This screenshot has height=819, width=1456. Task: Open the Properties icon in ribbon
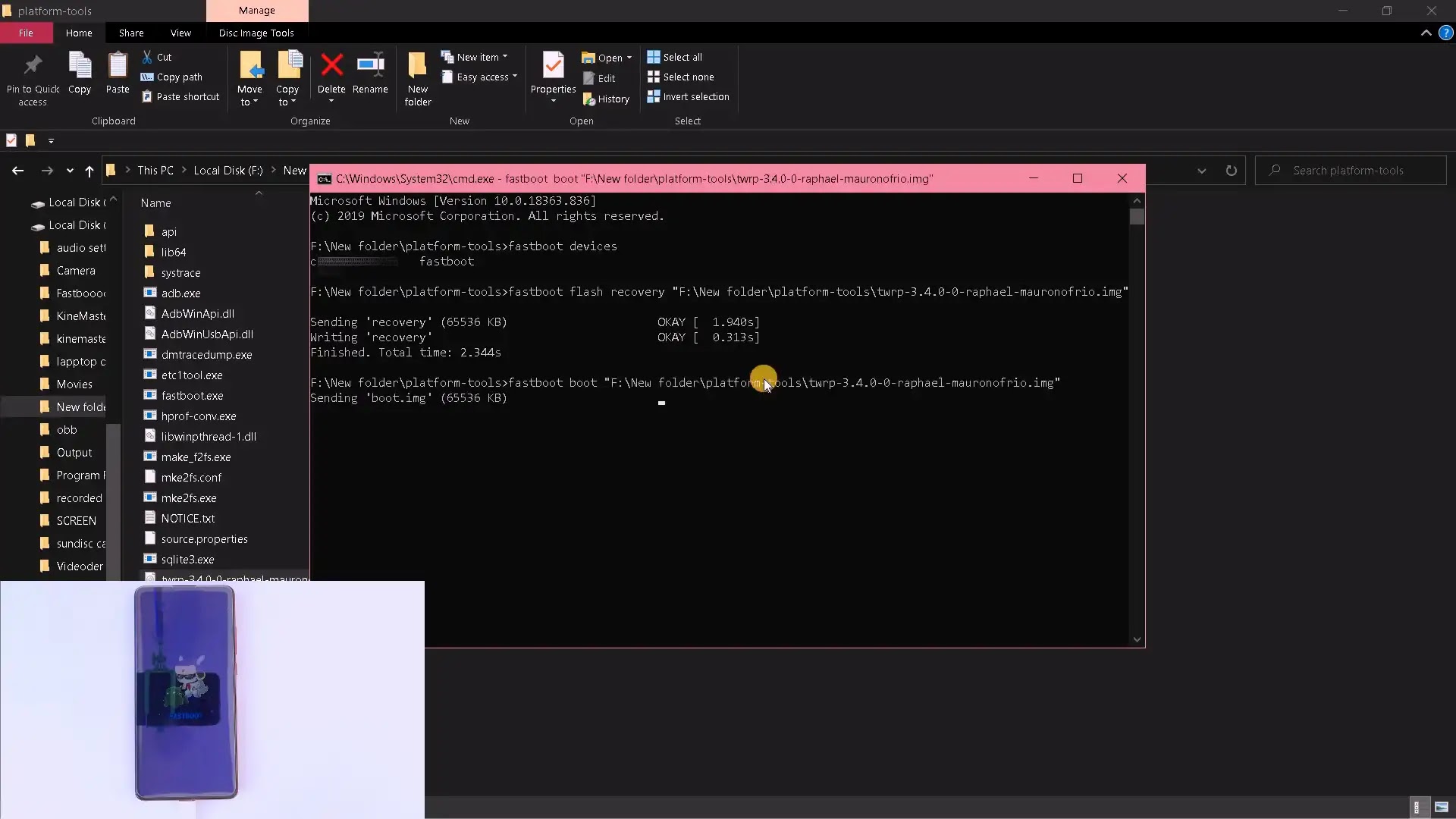coord(553,67)
